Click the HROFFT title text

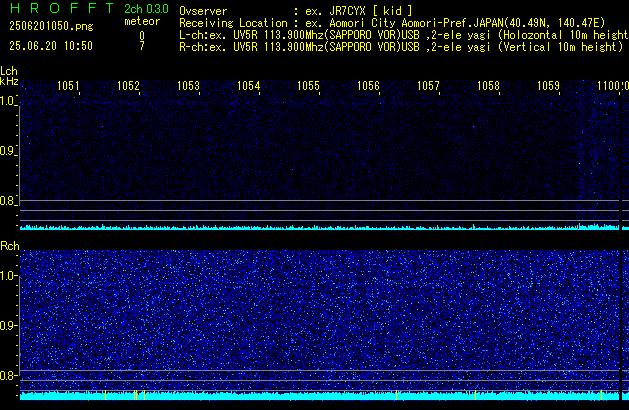[x=62, y=8]
